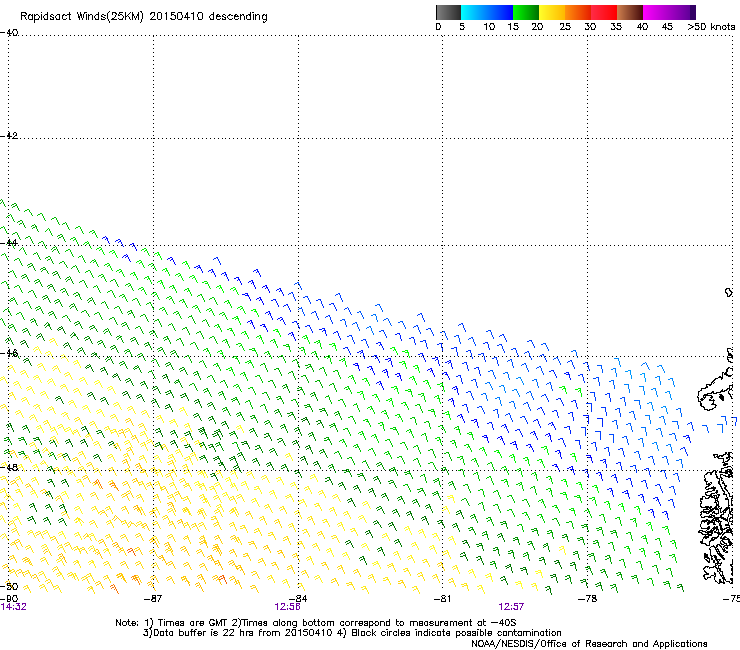Click the longitude label '-81'

point(442,599)
